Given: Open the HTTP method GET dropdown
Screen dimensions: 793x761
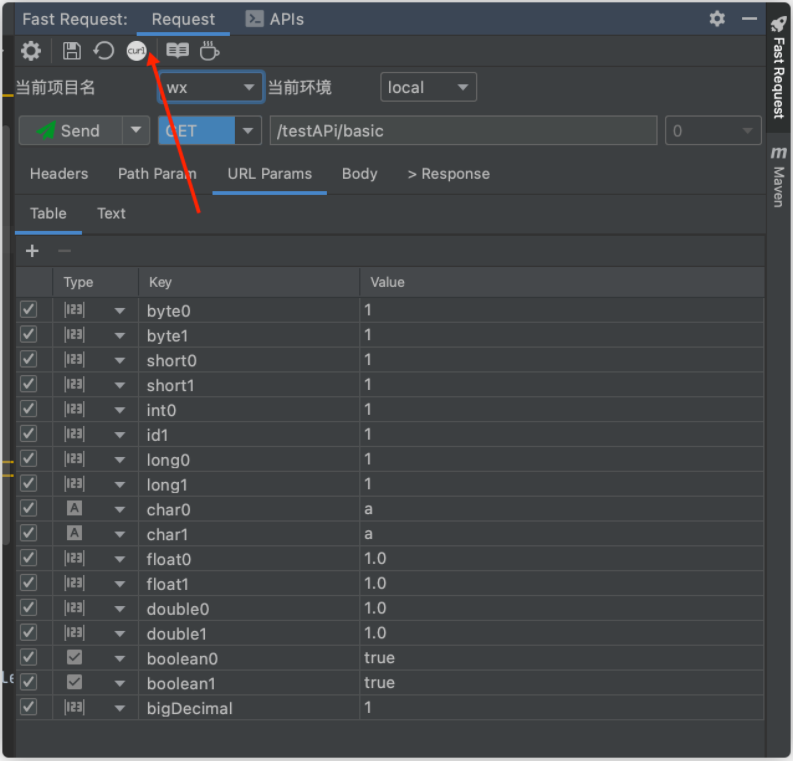Looking at the screenshot, I should (x=209, y=131).
